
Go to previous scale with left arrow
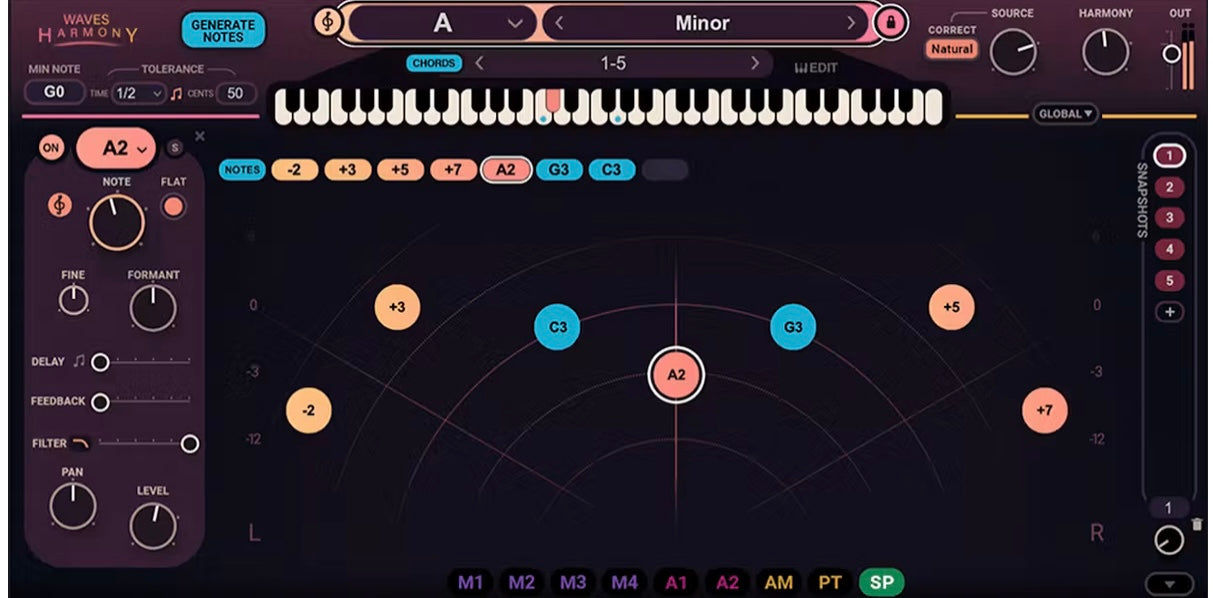(x=559, y=22)
